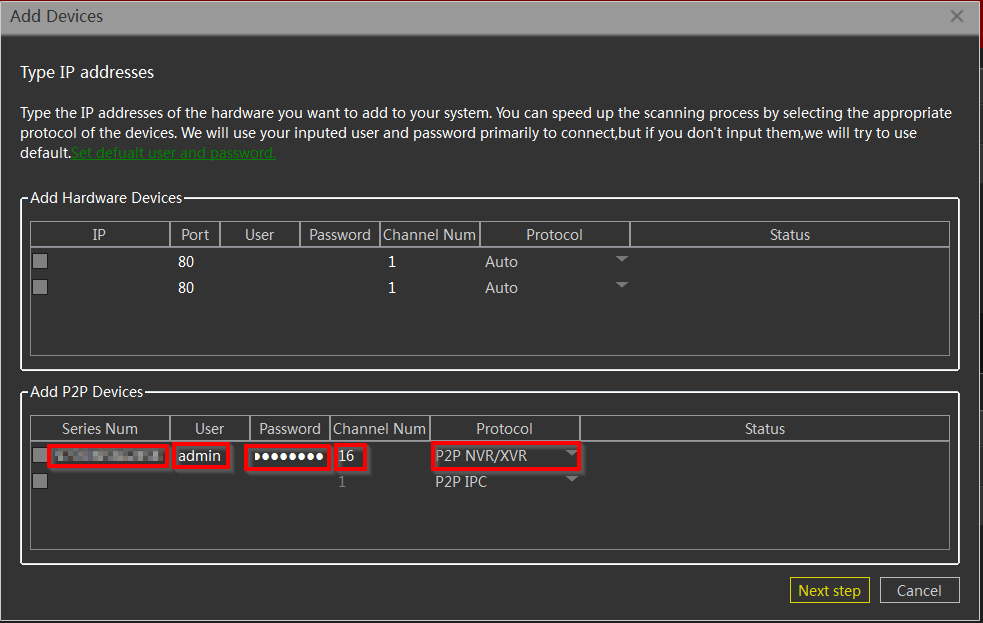Open the first hardware row's Auto protocol dropdown
This screenshot has height=623, width=983.
click(x=621, y=260)
